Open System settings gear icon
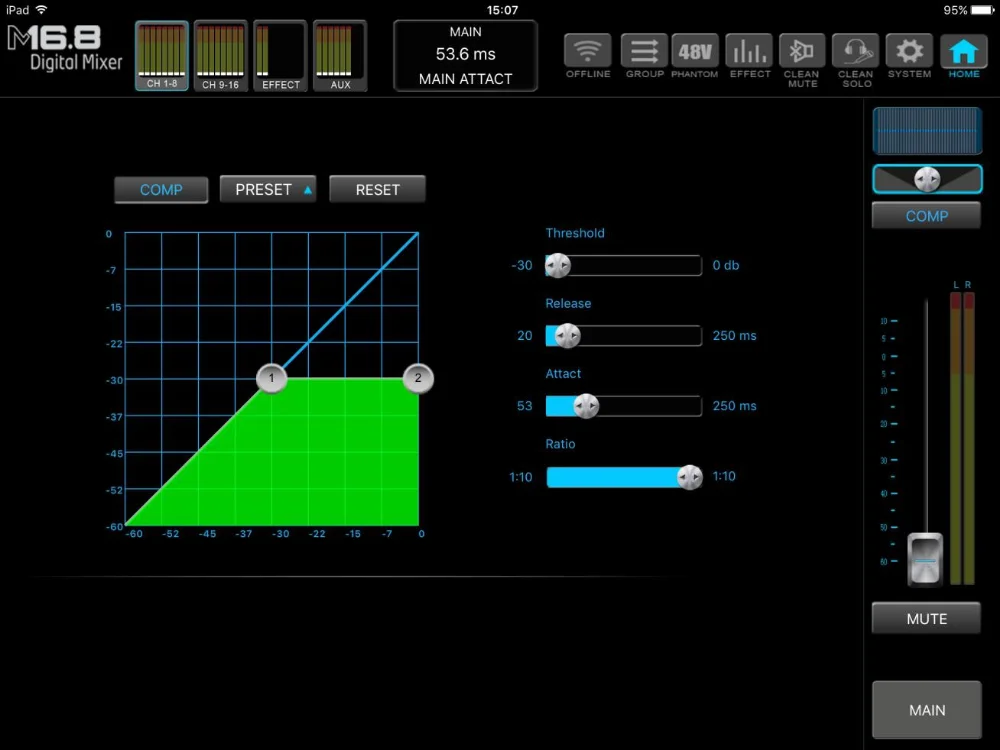1000x750 pixels. click(909, 51)
